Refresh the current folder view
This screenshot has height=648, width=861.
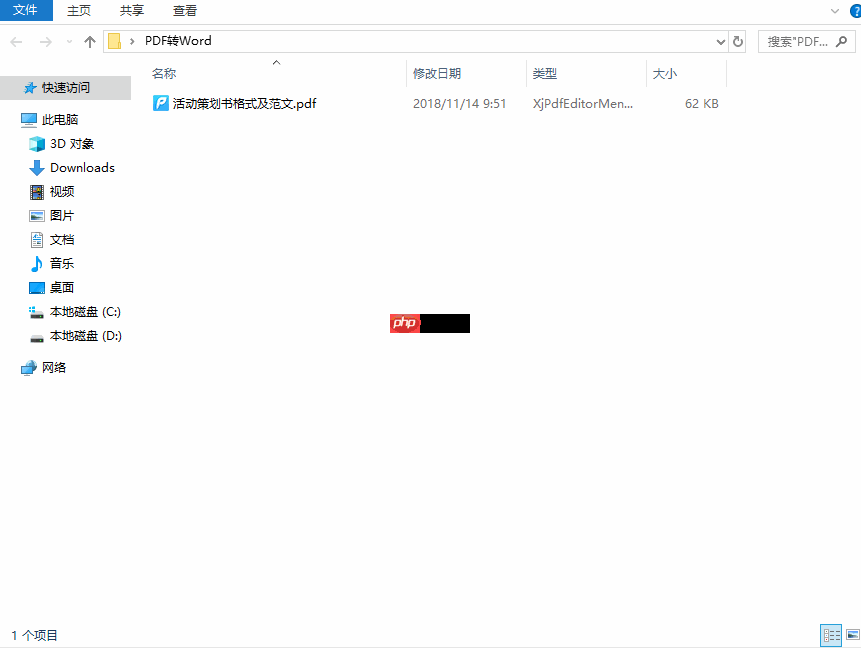coord(737,41)
